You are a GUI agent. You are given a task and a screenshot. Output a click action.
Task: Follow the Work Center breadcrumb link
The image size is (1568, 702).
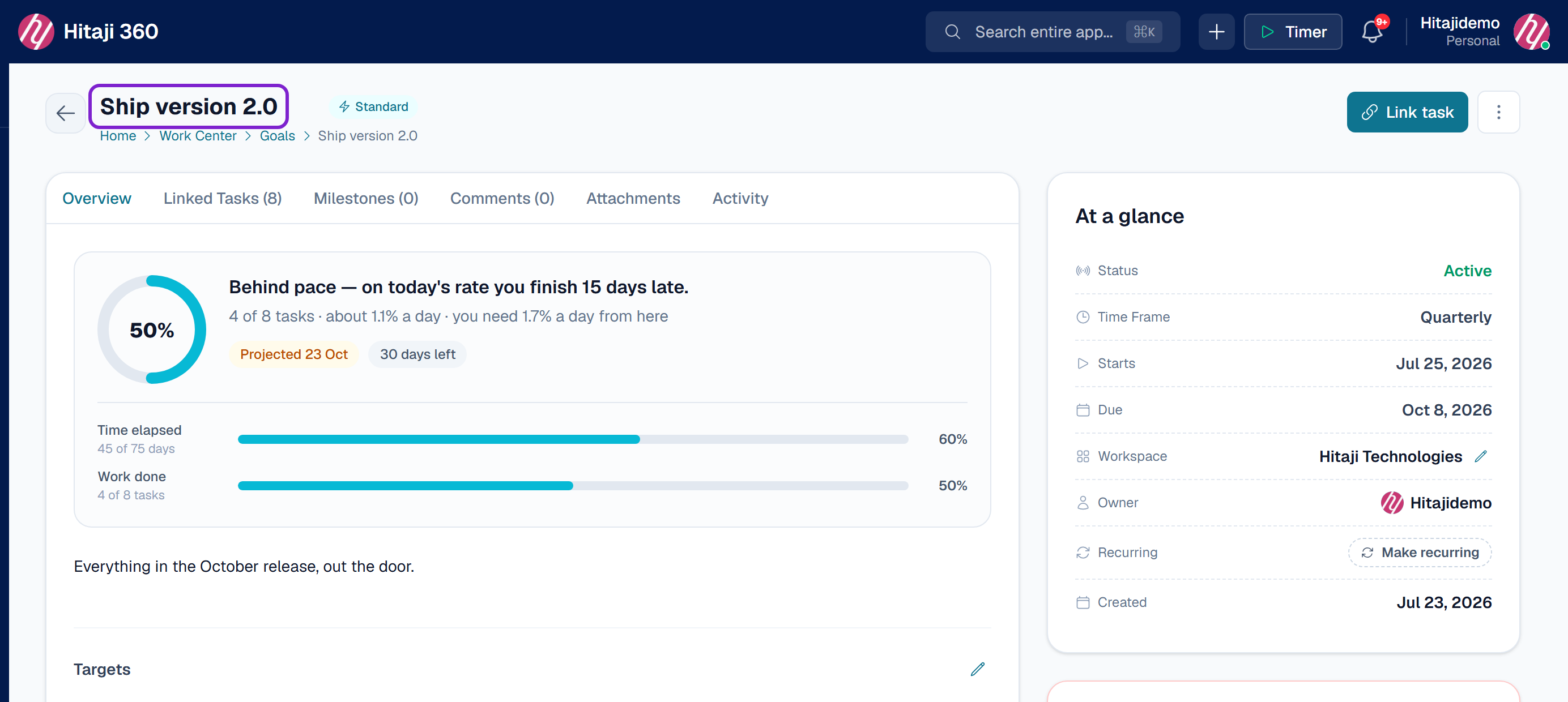click(198, 136)
